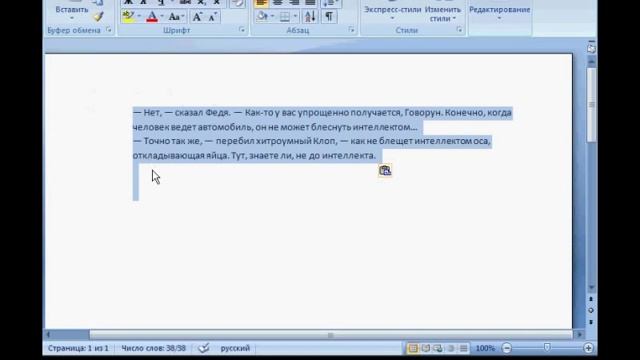Open the font color dropdown arrow

coord(162,17)
